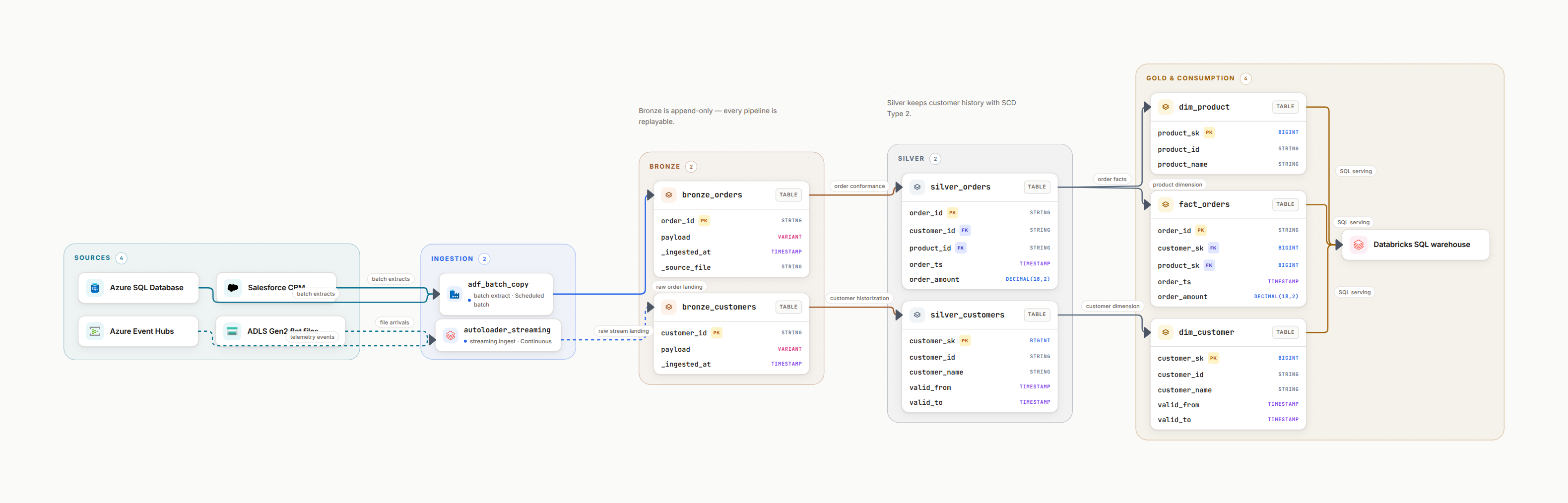1568x503 pixels.
Task: Click the order_ts row in fact_orders
Action: (x=1228, y=282)
